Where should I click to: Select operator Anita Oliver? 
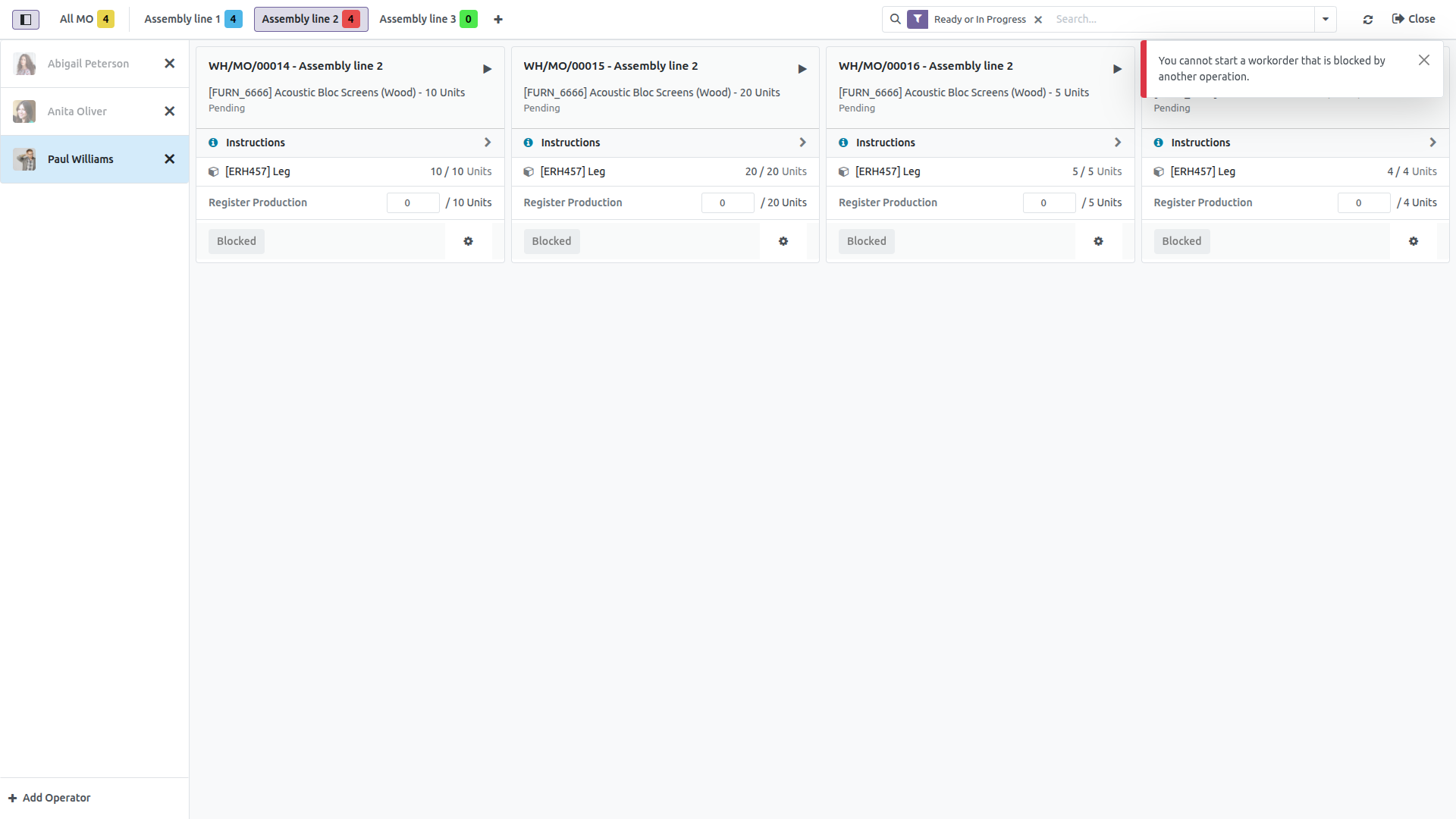pyautogui.click(x=77, y=111)
